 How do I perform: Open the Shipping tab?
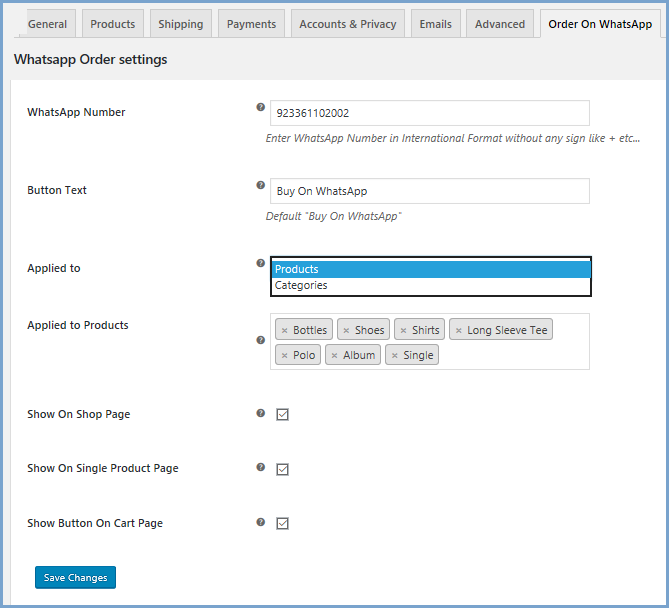coord(181,24)
